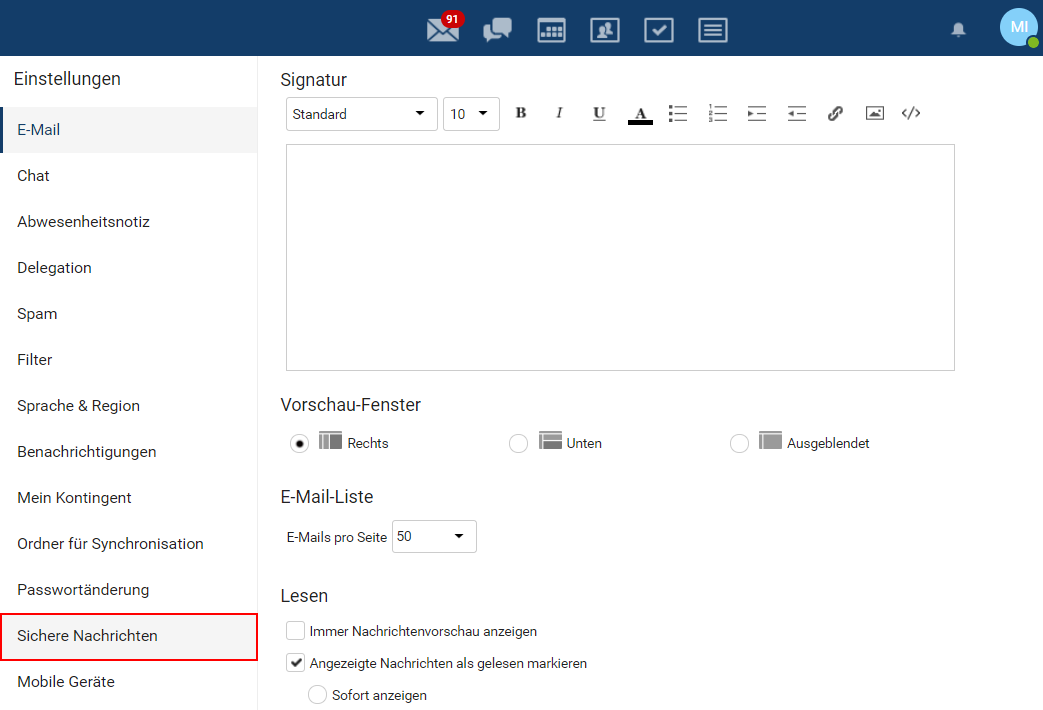Viewport: 1043px width, 710px height.
Task: Open the mail inbox icon with 91 badge
Action: point(443,30)
